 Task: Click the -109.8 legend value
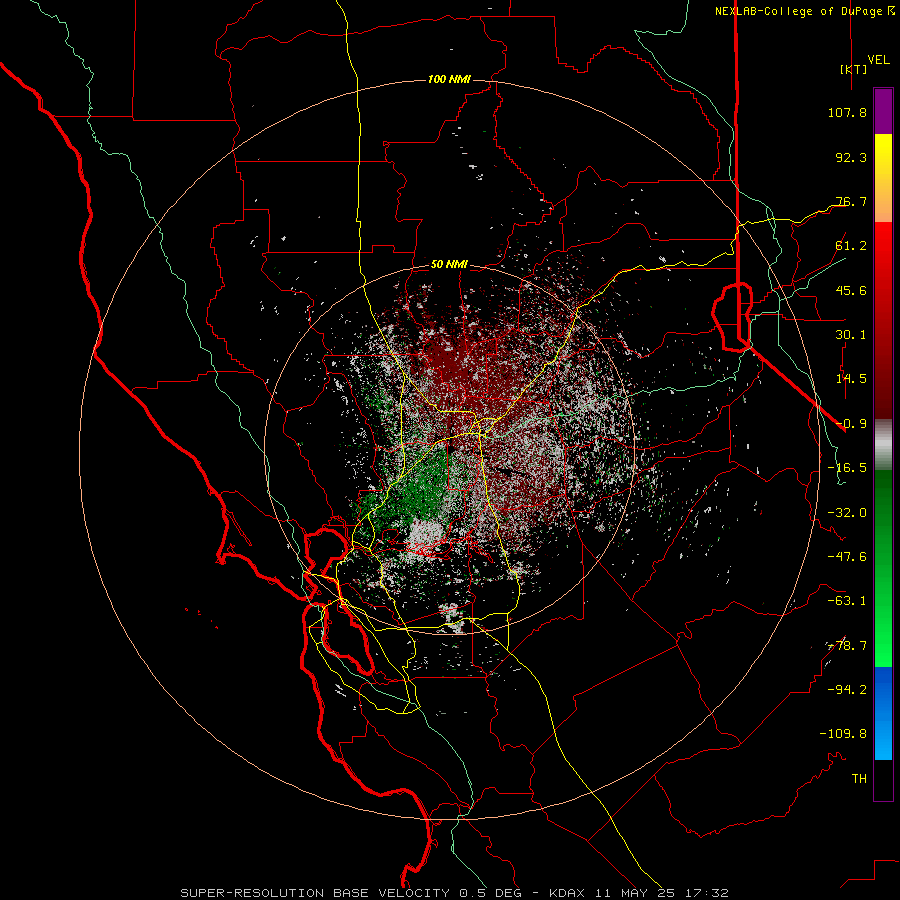[x=843, y=734]
